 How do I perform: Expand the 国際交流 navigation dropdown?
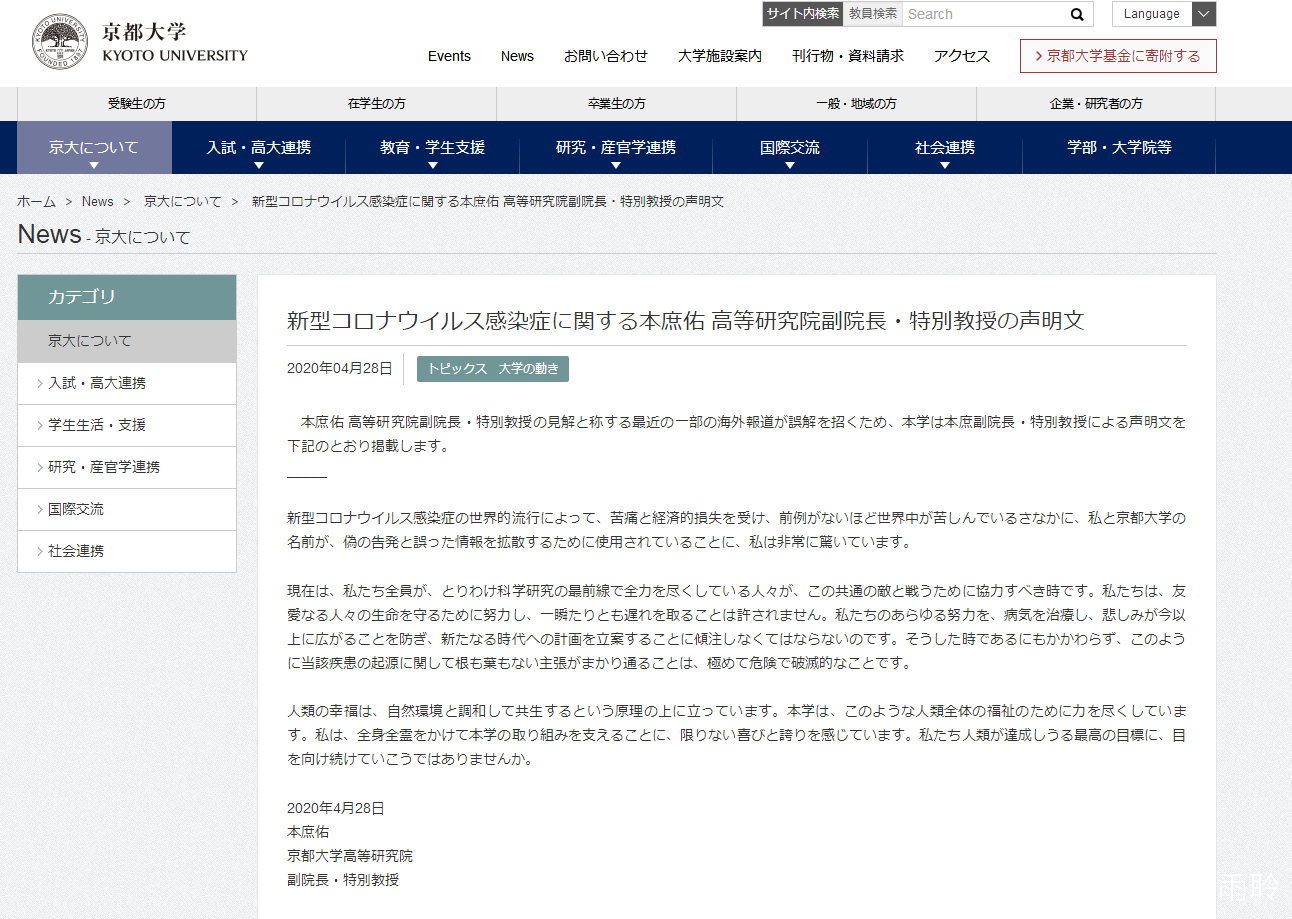click(790, 148)
